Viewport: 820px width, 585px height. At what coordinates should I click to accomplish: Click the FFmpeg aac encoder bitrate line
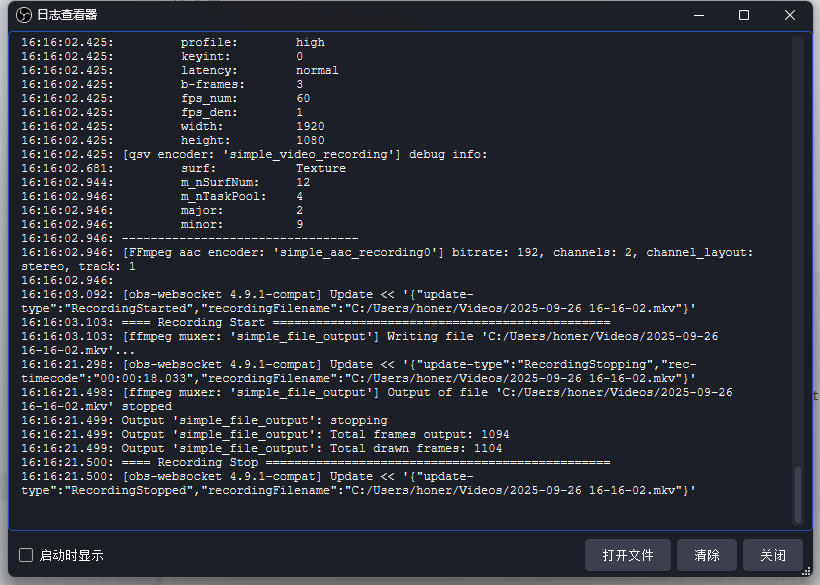click(x=400, y=253)
